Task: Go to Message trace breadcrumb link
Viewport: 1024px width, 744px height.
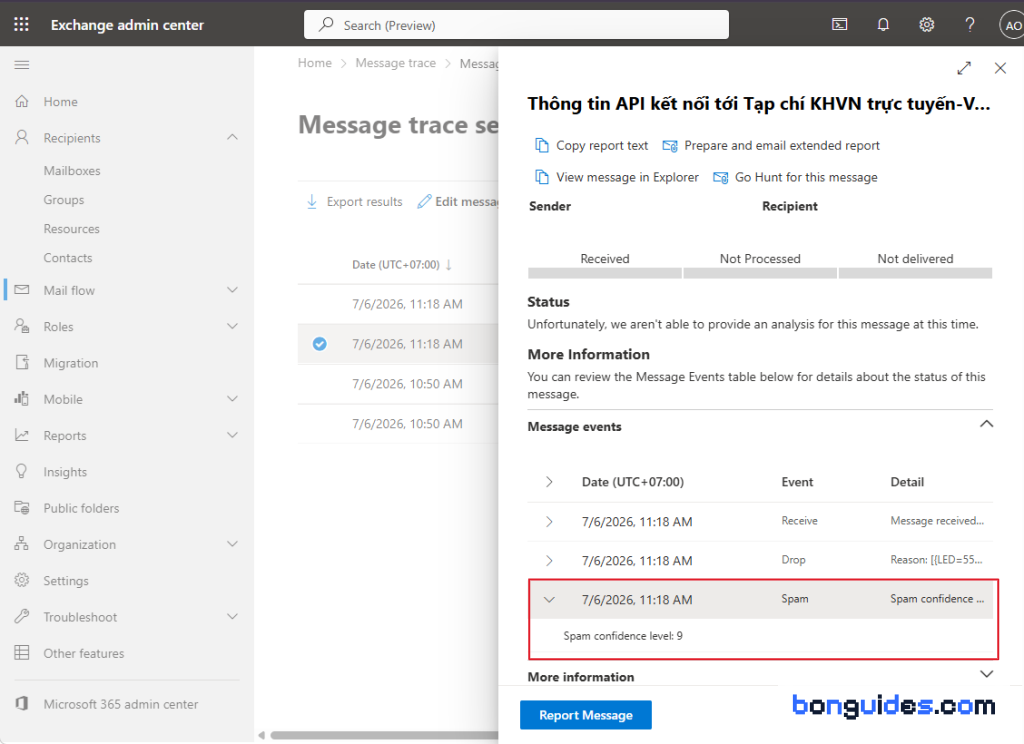Action: point(396,63)
